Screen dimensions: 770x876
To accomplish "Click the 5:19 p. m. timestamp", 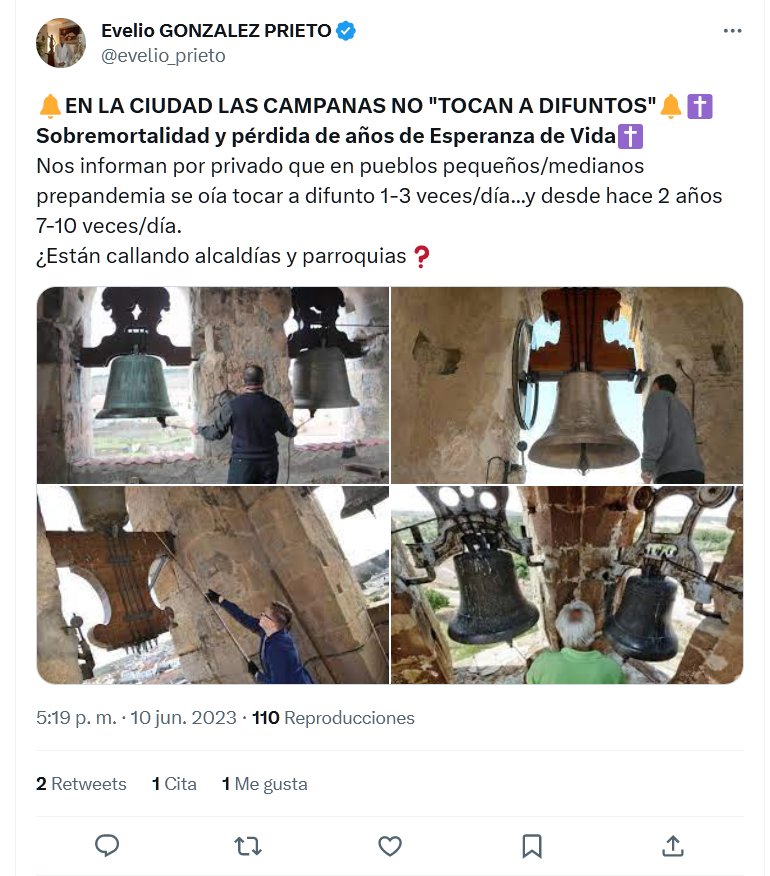I will click(x=77, y=718).
